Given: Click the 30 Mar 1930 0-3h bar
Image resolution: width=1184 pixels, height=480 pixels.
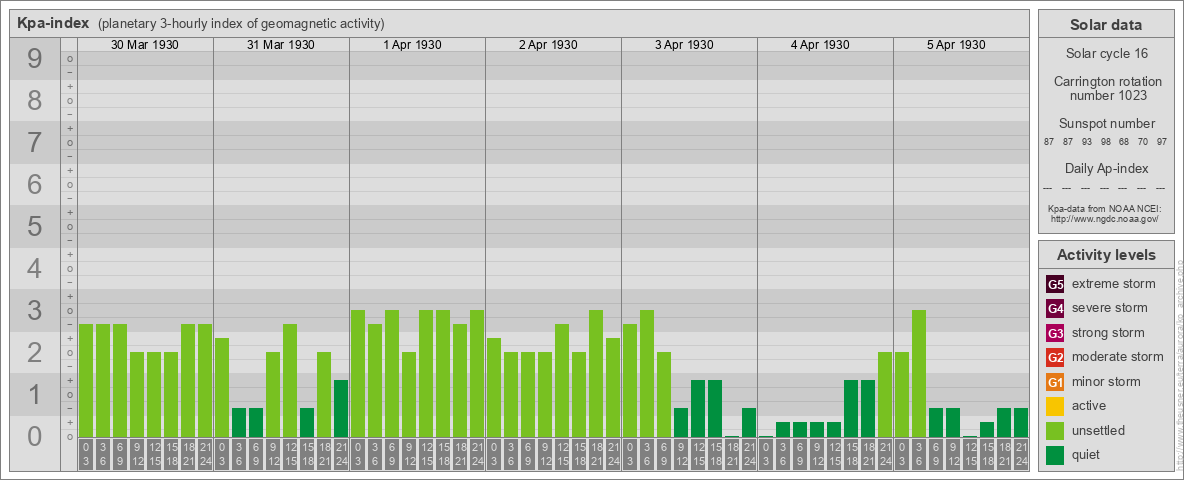Looking at the screenshot, I should point(86,380).
